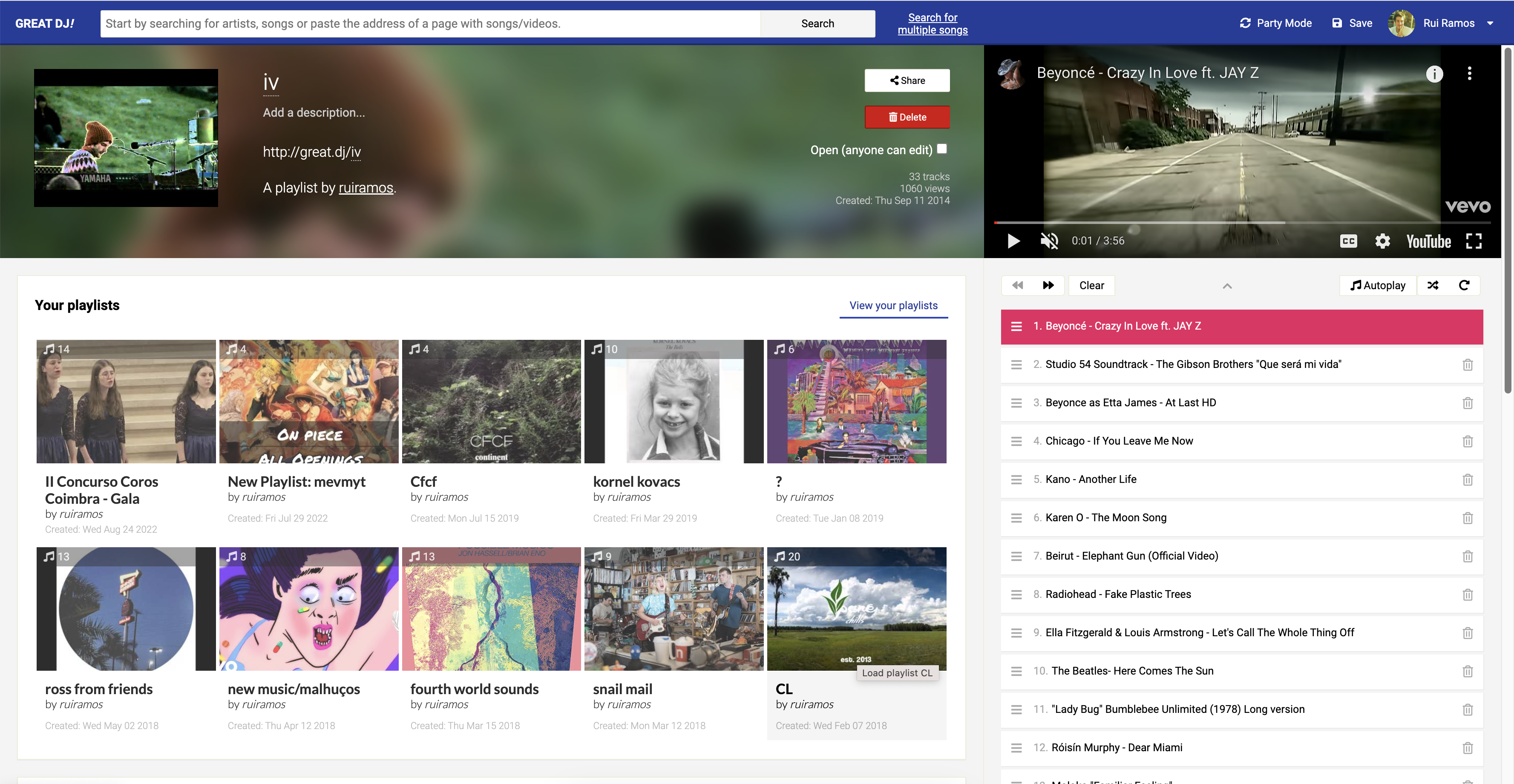The height and width of the screenshot is (784, 1514).
Task: Open ruiramos profile link
Action: coord(366,187)
